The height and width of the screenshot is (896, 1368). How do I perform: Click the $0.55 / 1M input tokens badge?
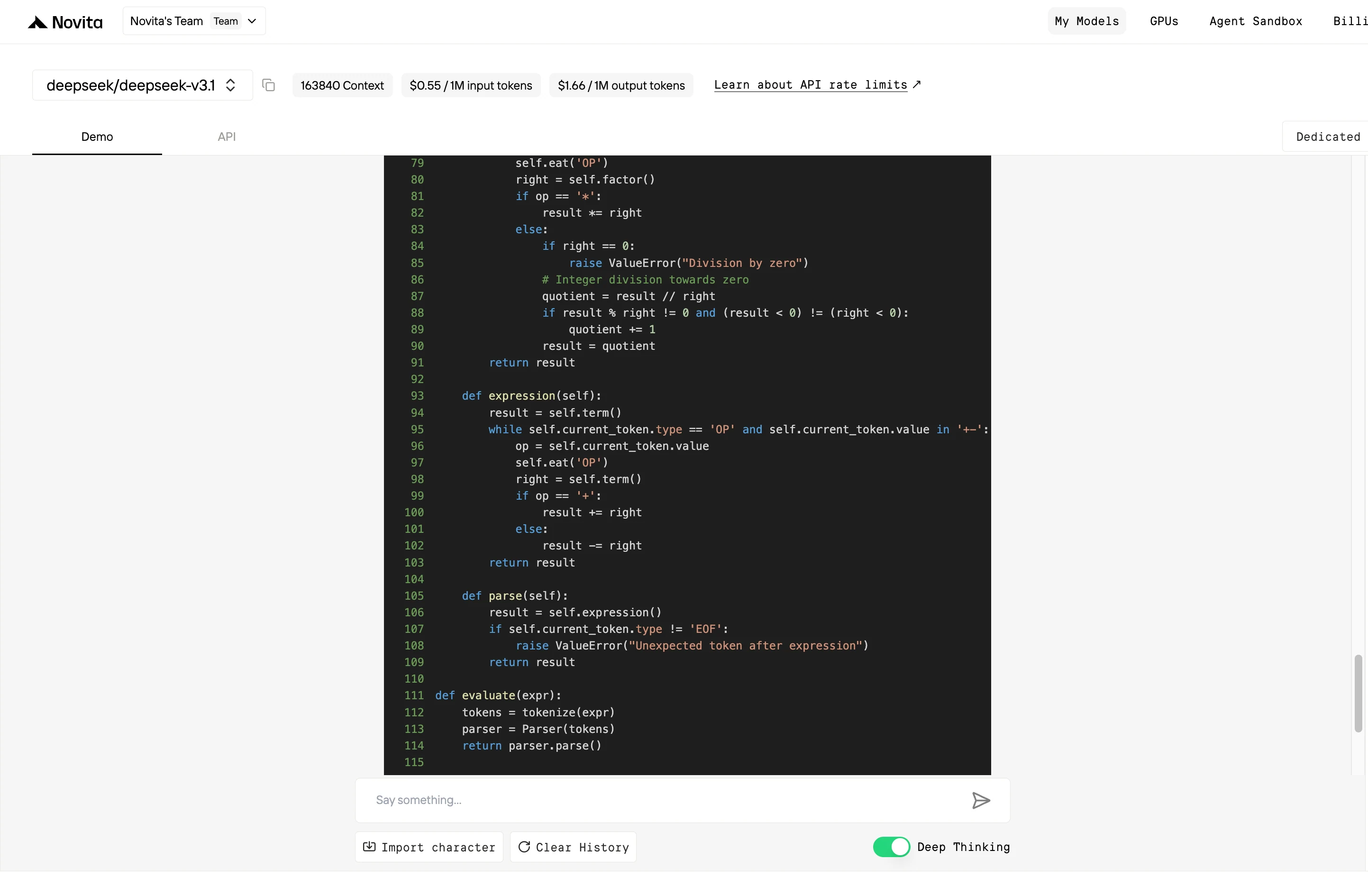point(471,85)
